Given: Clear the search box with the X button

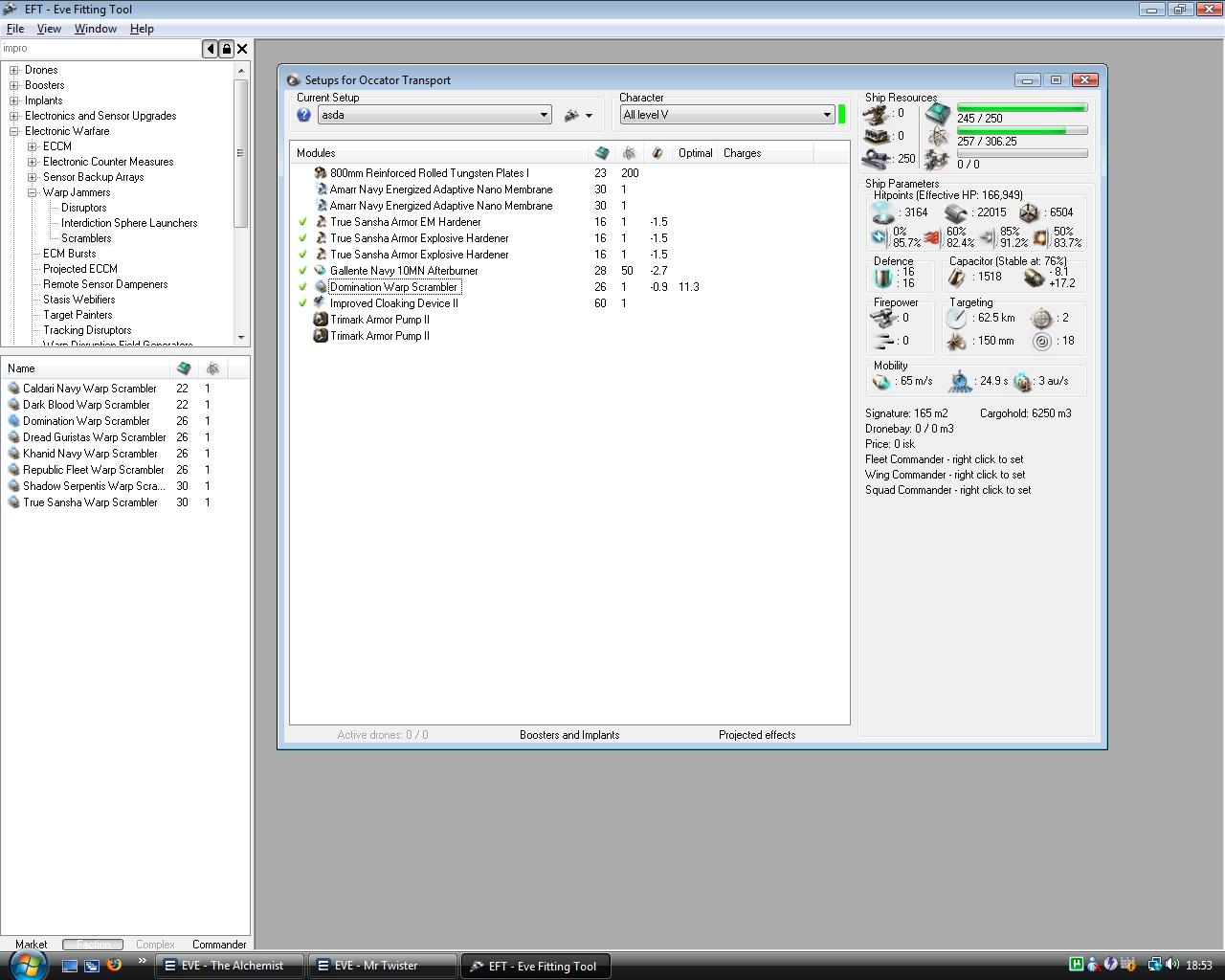Looking at the screenshot, I should pos(242,49).
